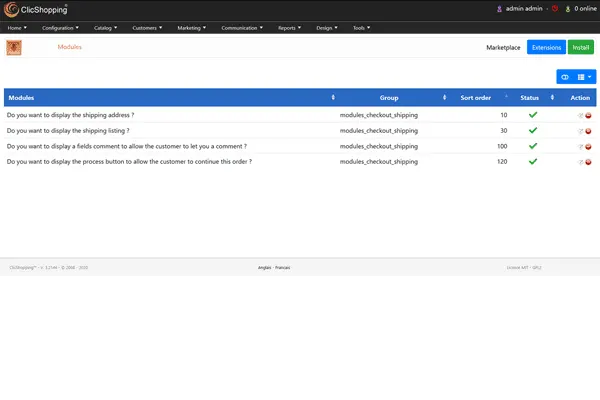Edit the shipping address module
This screenshot has width=600, height=400.
click(x=580, y=116)
